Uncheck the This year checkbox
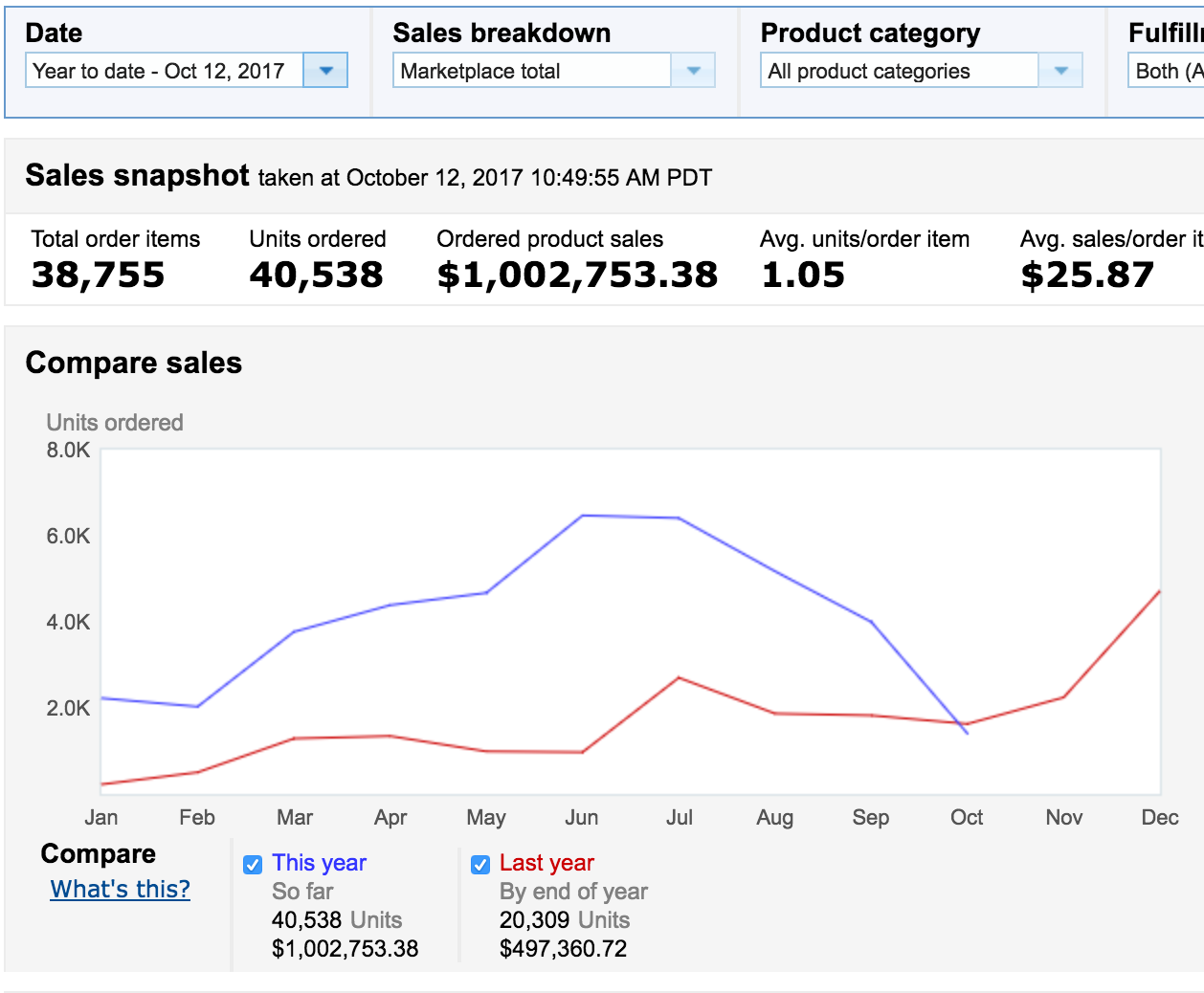 (x=253, y=865)
